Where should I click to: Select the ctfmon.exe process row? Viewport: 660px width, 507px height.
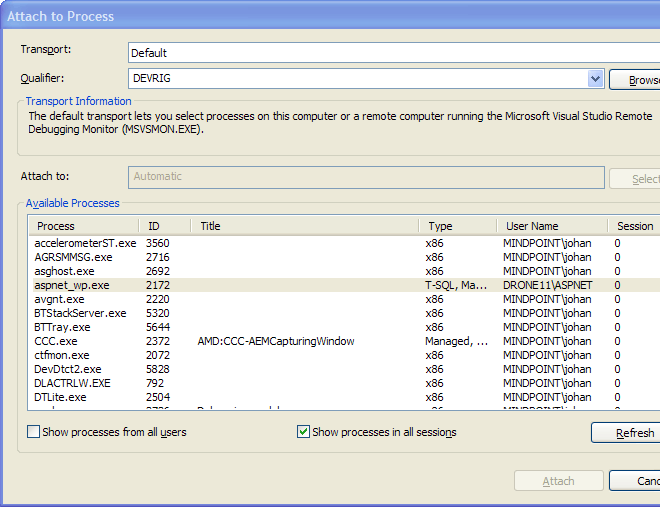coord(344,355)
